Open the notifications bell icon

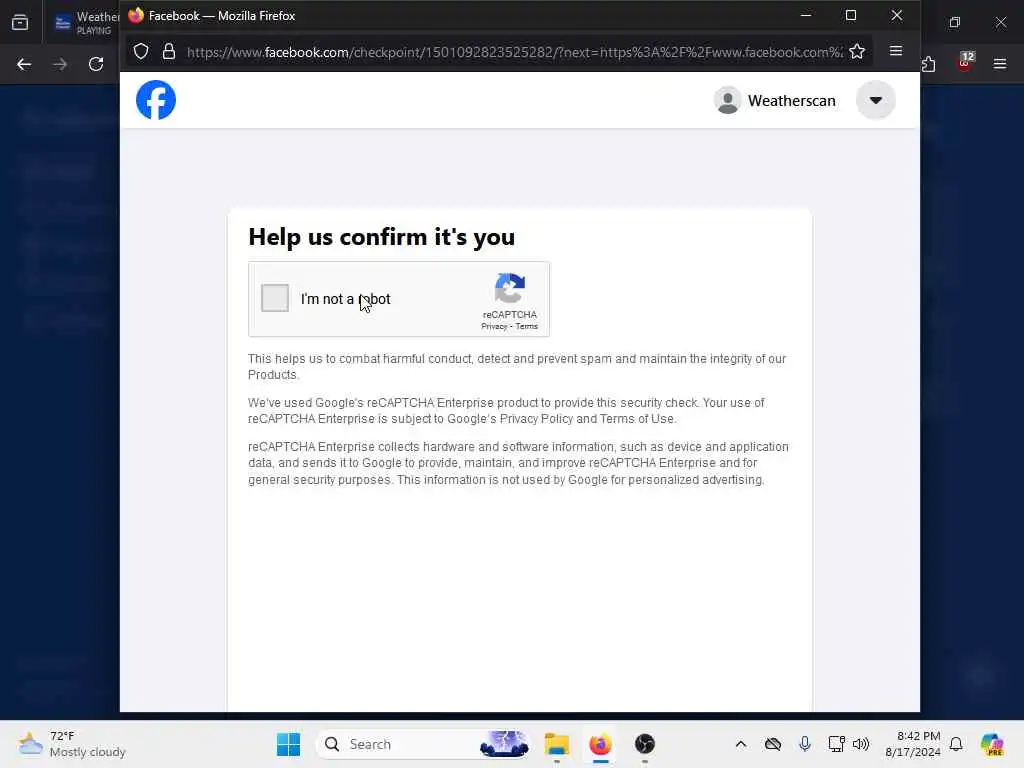pos(956,744)
